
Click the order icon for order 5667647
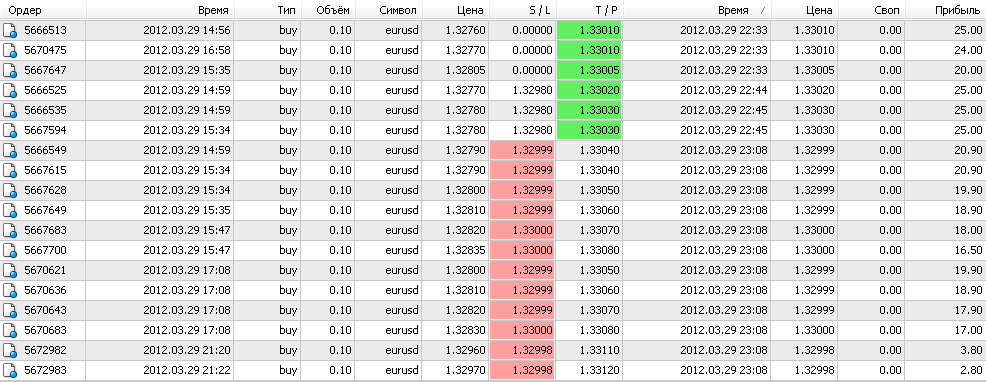(9, 71)
